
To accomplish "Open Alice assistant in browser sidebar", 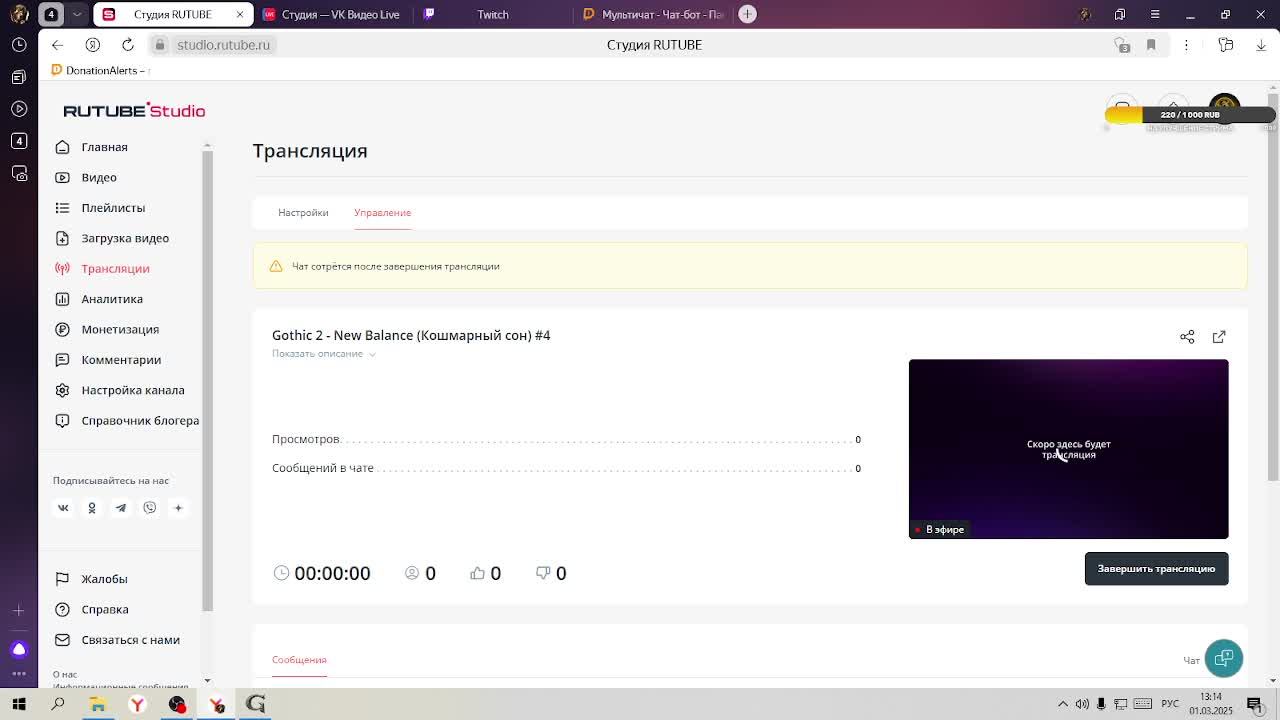I will tap(19, 649).
